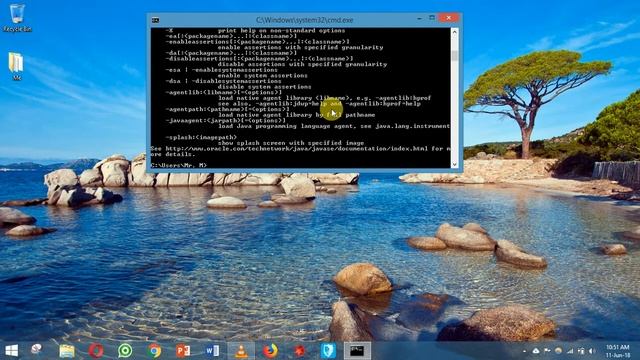Open File Explorer from the taskbar

point(67,351)
